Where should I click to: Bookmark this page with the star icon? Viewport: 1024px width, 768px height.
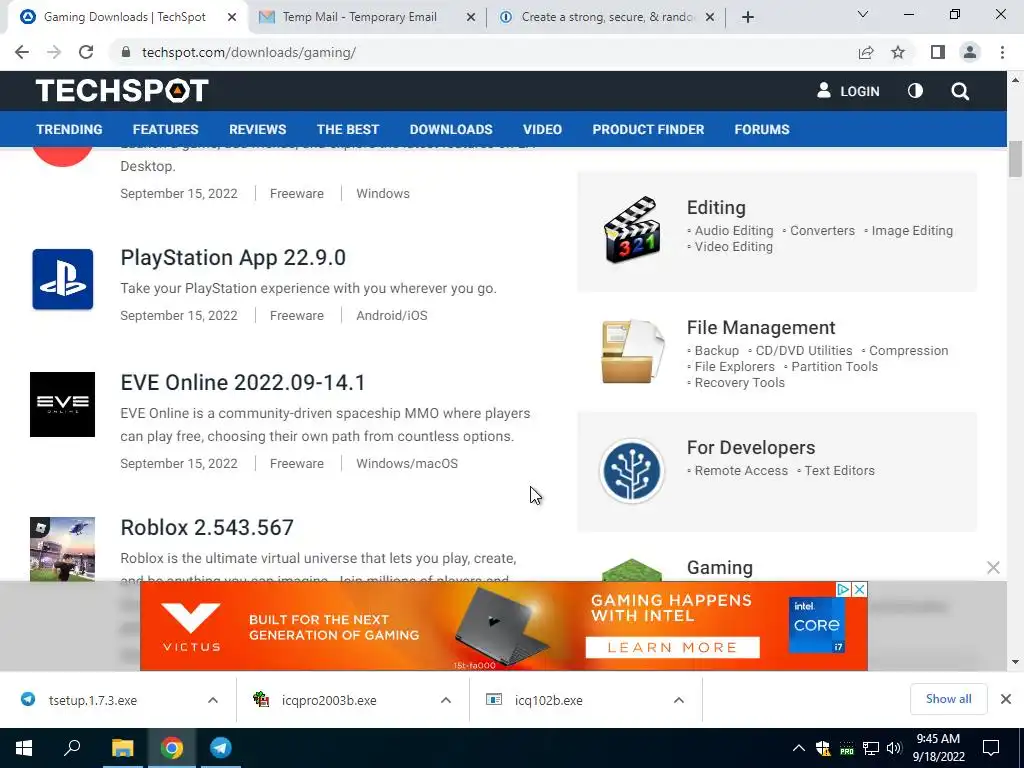click(x=899, y=52)
